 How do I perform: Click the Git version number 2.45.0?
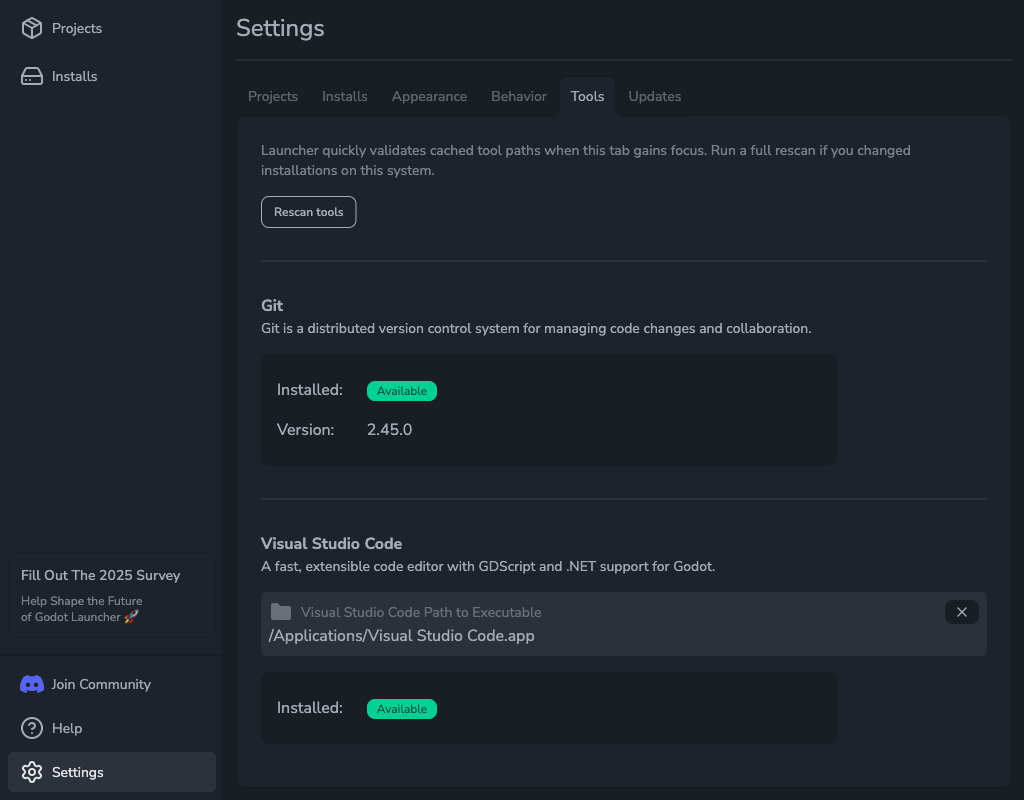point(389,429)
